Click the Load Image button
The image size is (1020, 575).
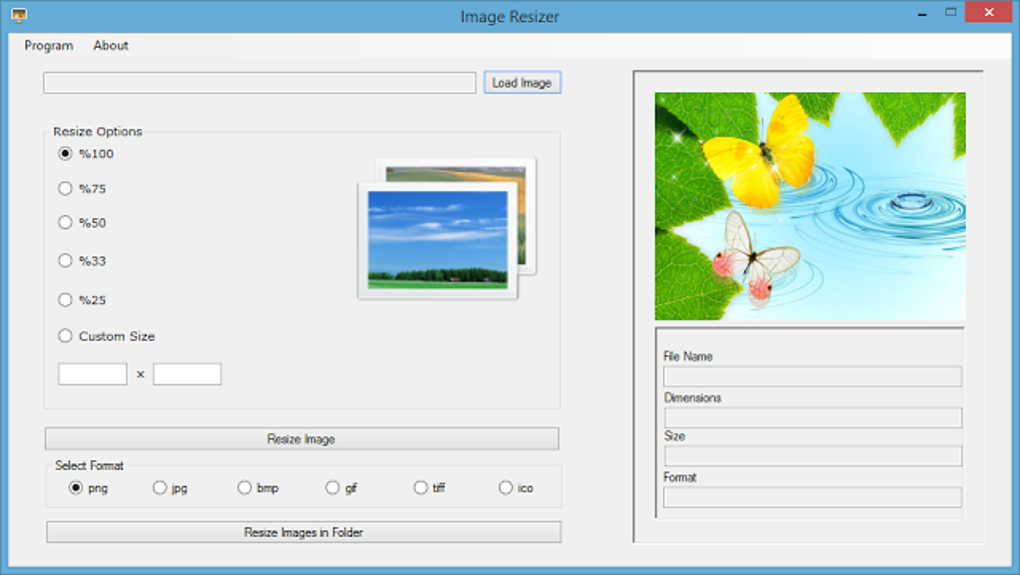pos(522,83)
